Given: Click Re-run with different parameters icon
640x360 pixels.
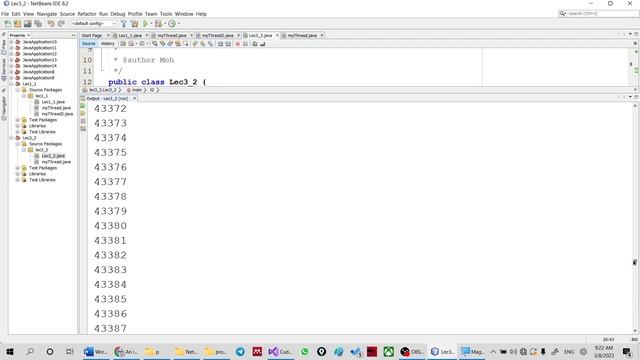Looking at the screenshot, I should (83, 113).
